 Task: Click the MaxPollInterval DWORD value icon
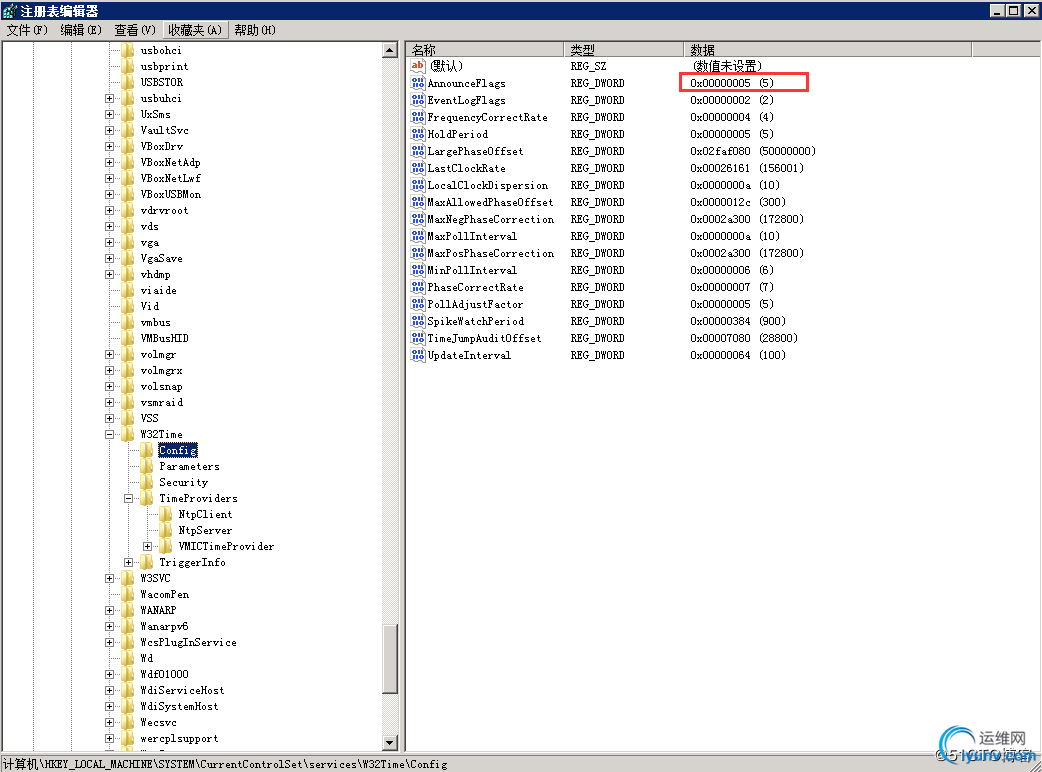point(417,236)
